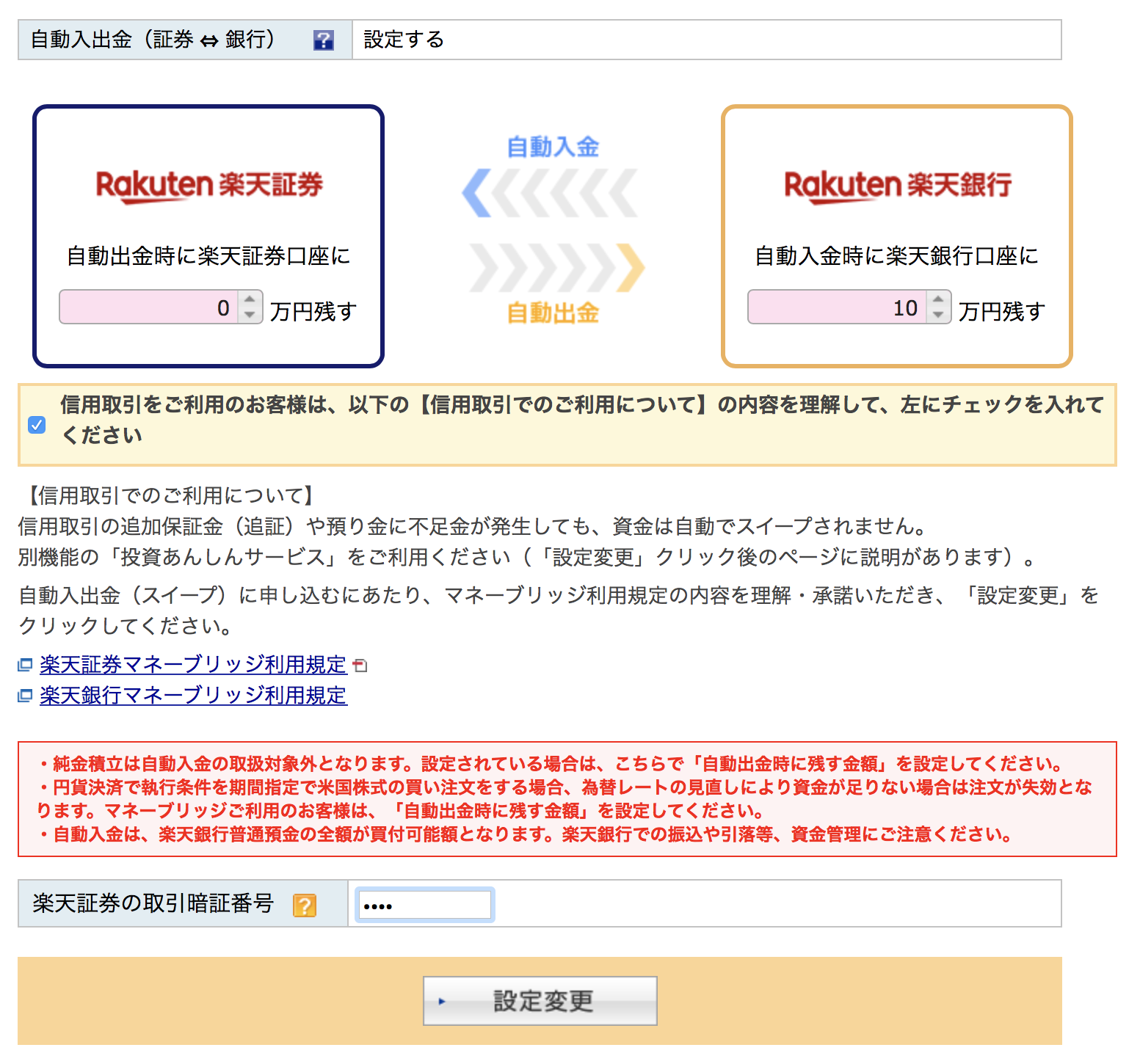Screen dimensions: 1129x1064
Task: Click 自動出金時に楽天証券口座に text
Action: click(x=209, y=256)
